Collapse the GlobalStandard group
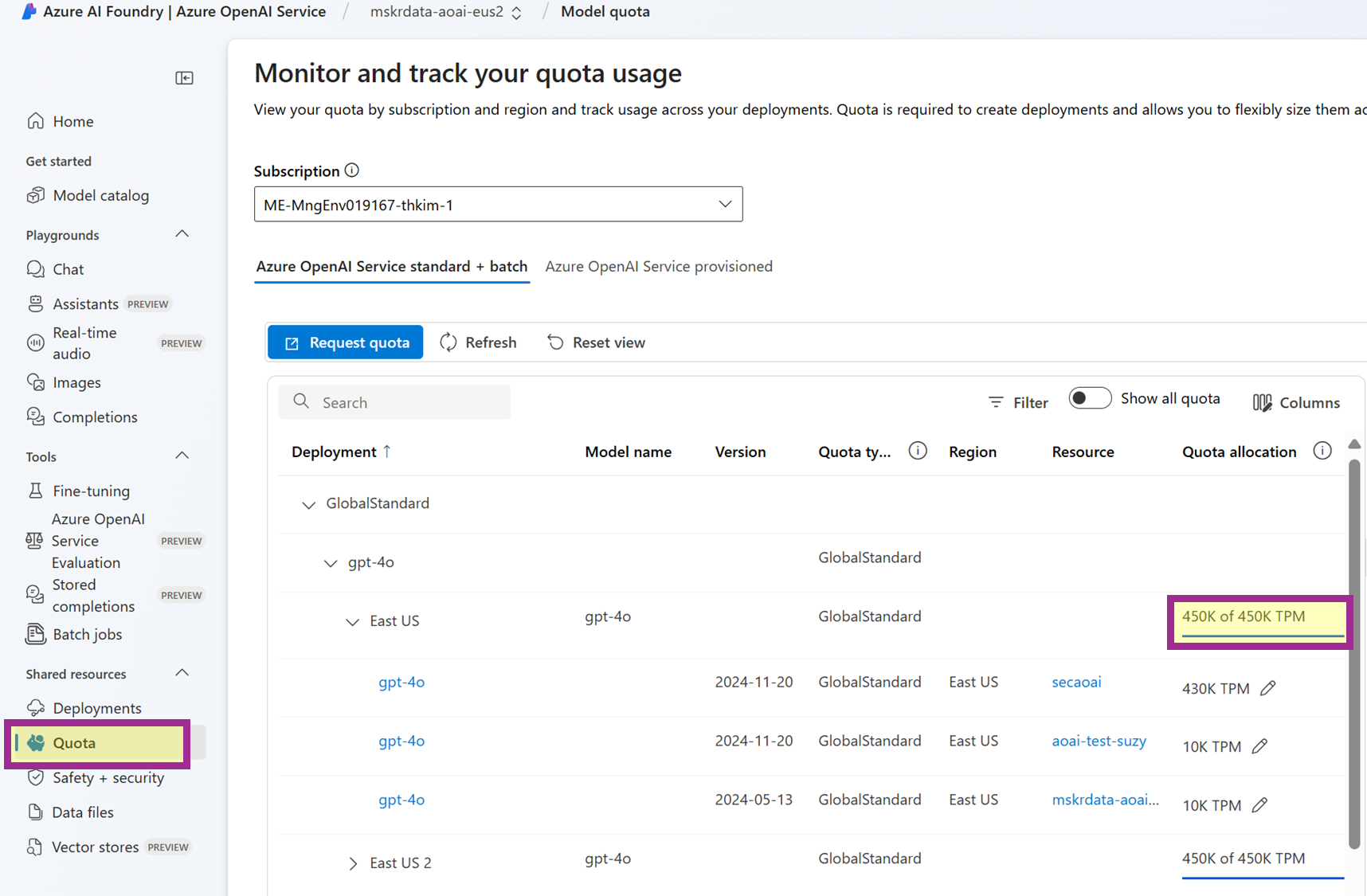 point(309,504)
